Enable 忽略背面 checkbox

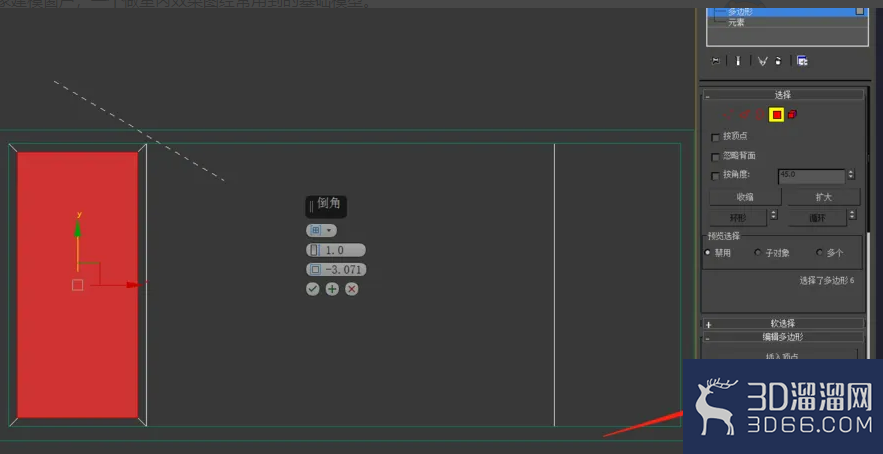(x=715, y=157)
